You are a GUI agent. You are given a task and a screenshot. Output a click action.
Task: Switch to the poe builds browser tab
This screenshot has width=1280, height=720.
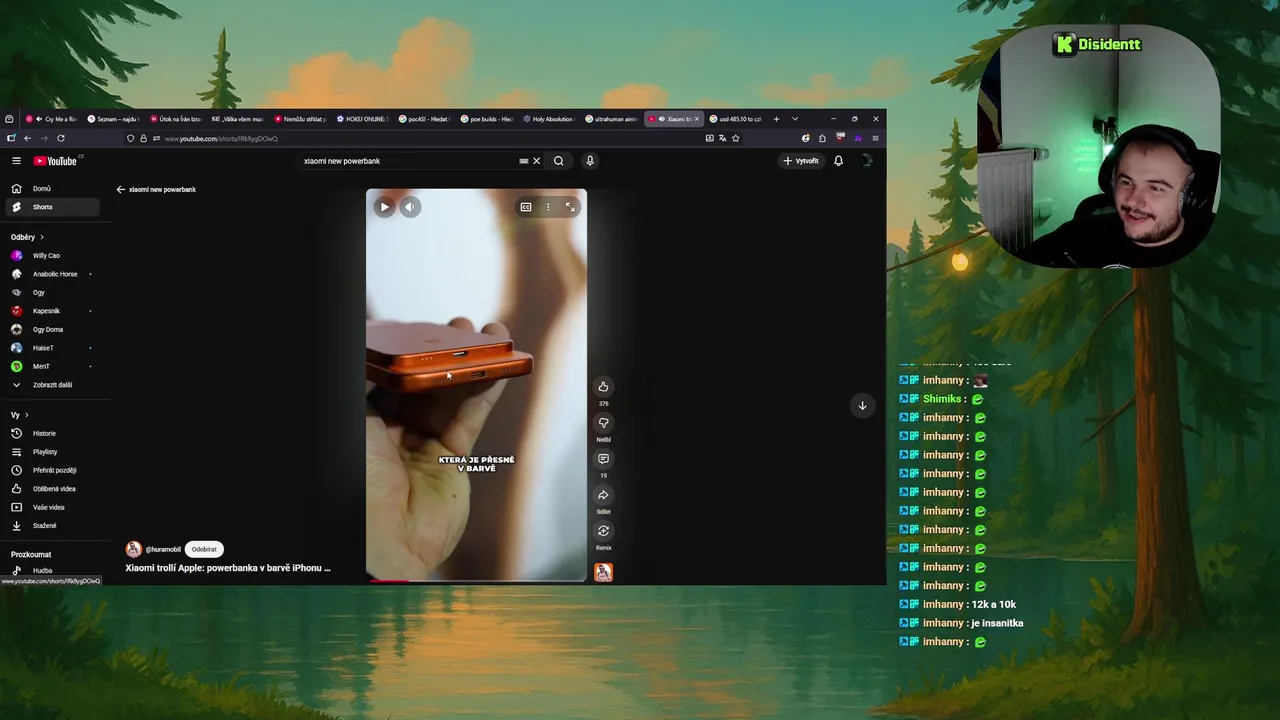click(x=487, y=119)
